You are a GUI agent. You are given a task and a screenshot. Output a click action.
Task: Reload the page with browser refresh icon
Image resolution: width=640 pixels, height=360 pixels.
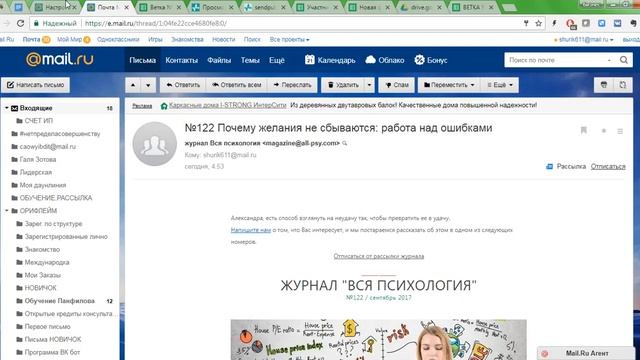click(20, 23)
